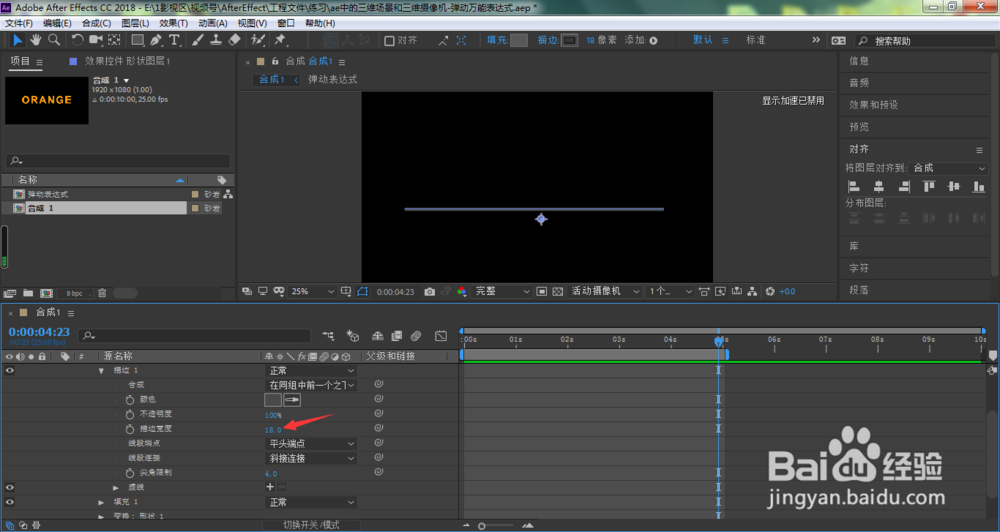Toggle stopwatch for 不透明度 property
The height and width of the screenshot is (532, 1000).
tap(129, 414)
